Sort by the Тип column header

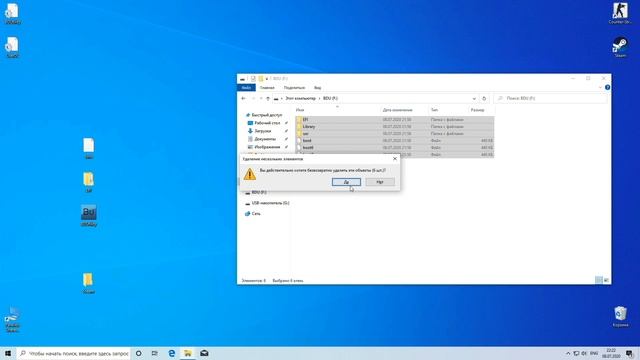448,110
